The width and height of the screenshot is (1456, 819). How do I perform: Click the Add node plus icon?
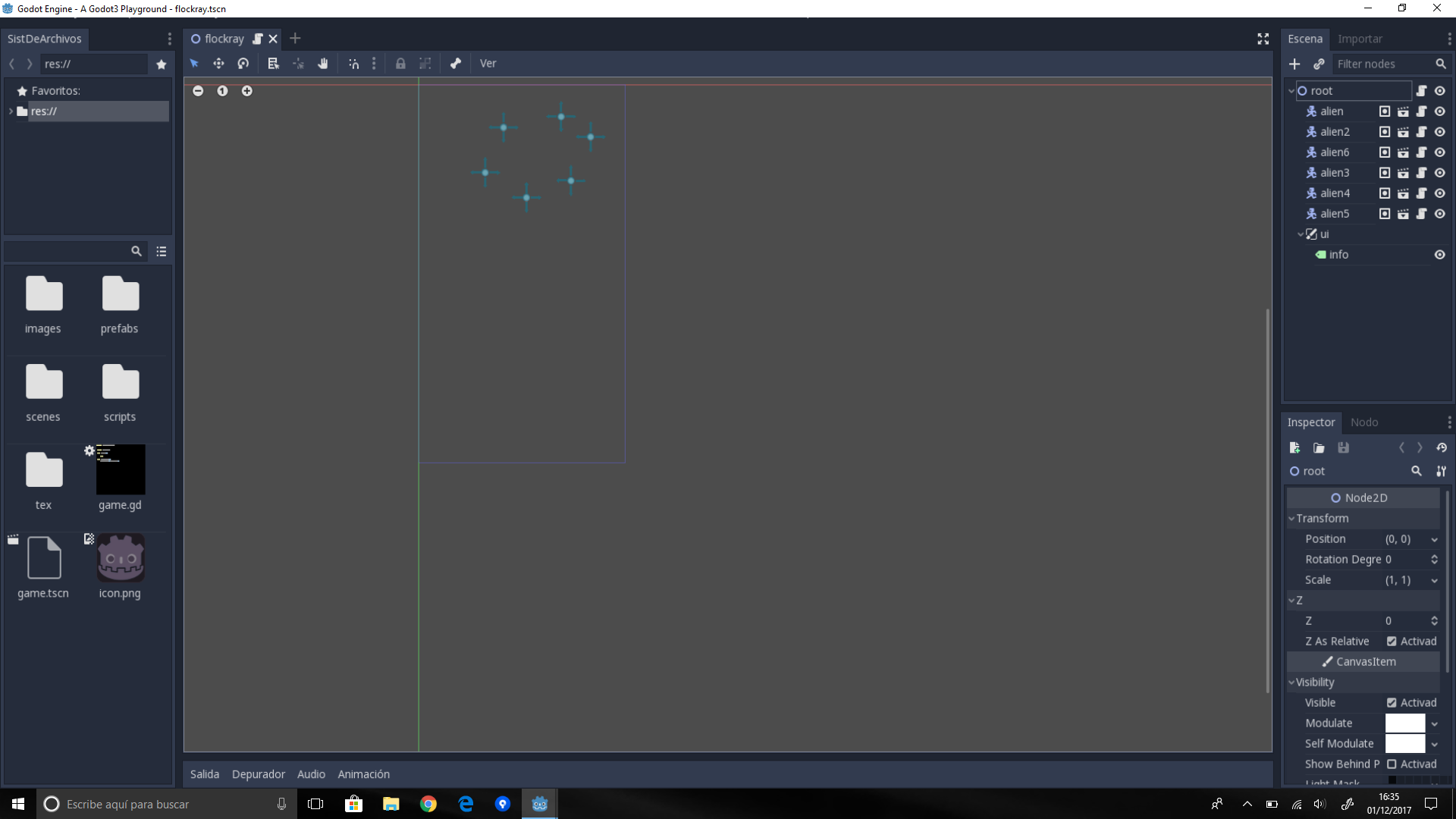pos(1295,64)
